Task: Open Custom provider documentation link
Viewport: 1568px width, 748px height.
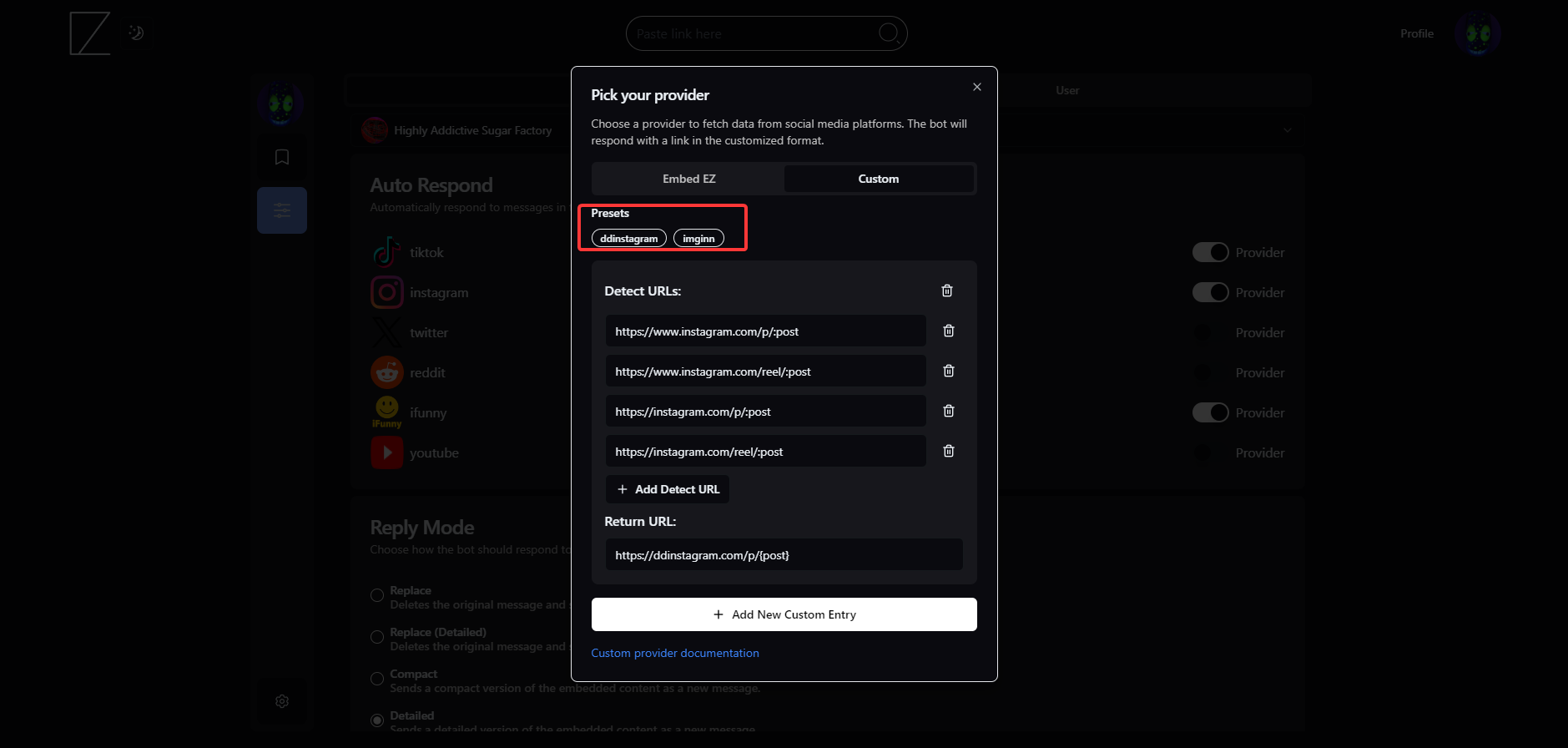Action: (675, 653)
